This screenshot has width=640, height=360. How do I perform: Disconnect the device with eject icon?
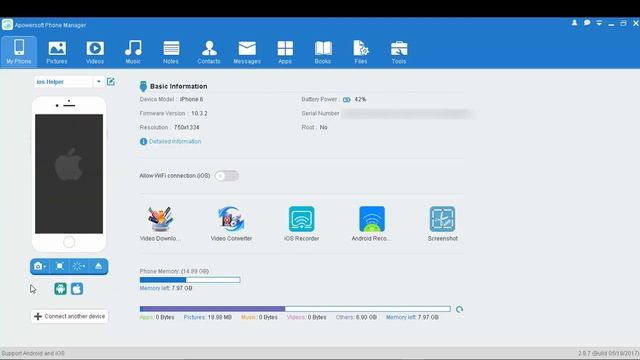pos(98,266)
